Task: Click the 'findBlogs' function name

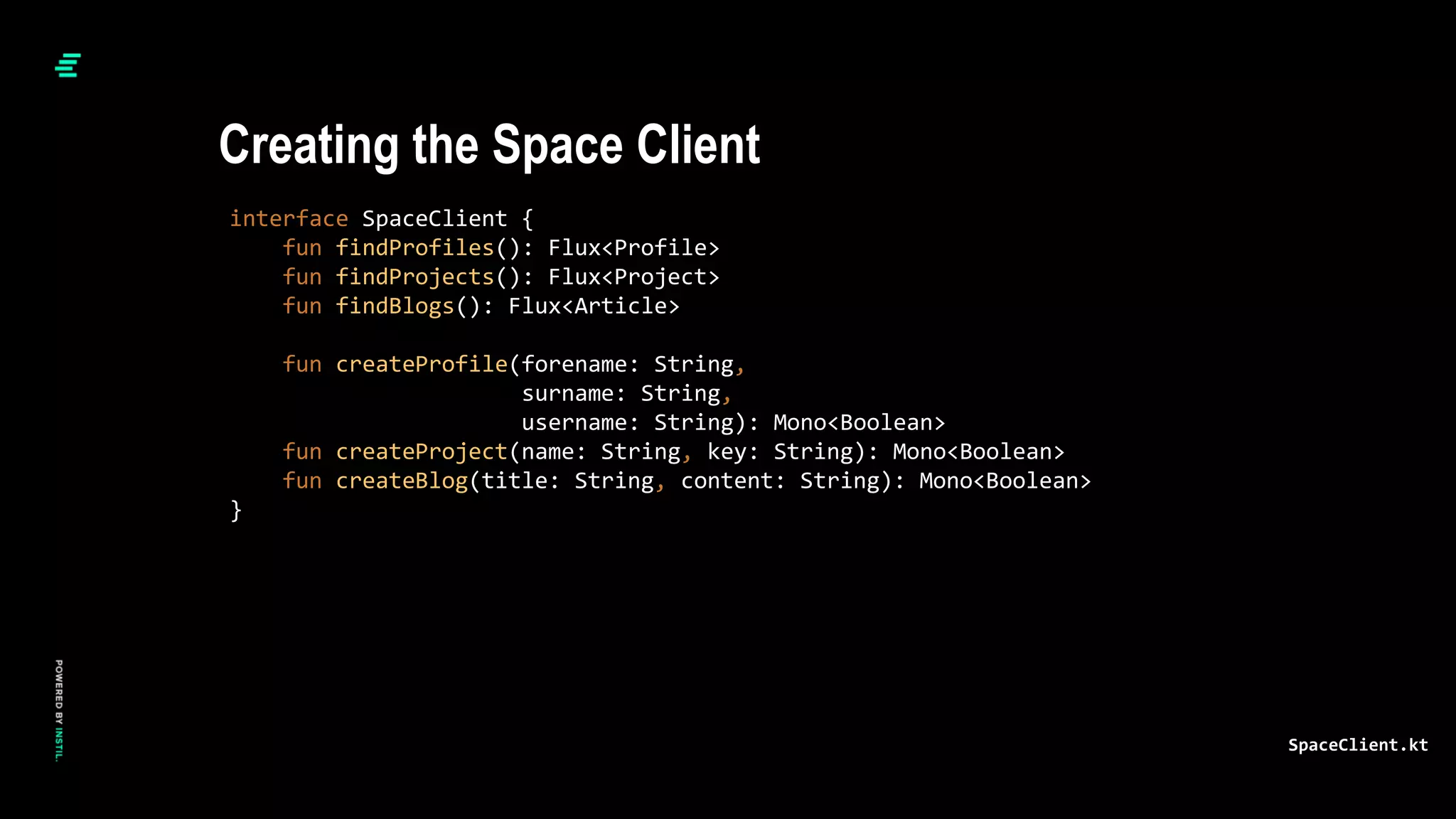Action: click(395, 306)
